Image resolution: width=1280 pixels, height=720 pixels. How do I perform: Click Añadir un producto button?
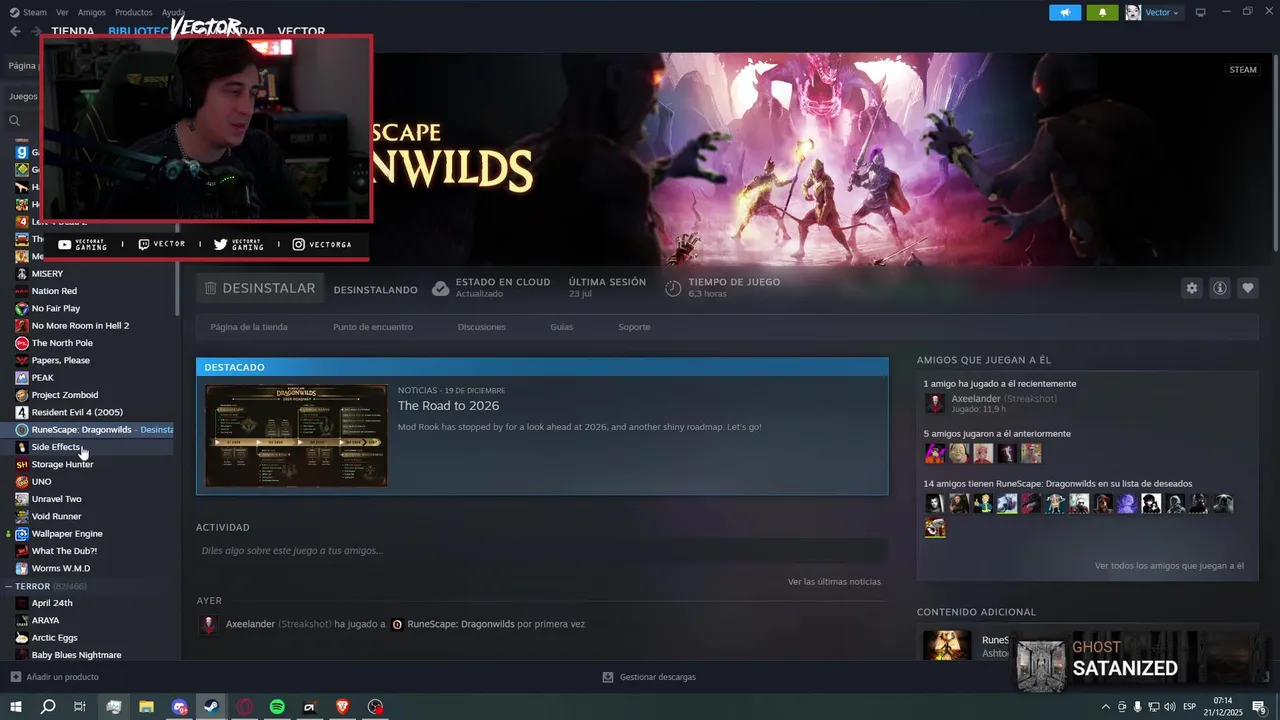point(54,677)
